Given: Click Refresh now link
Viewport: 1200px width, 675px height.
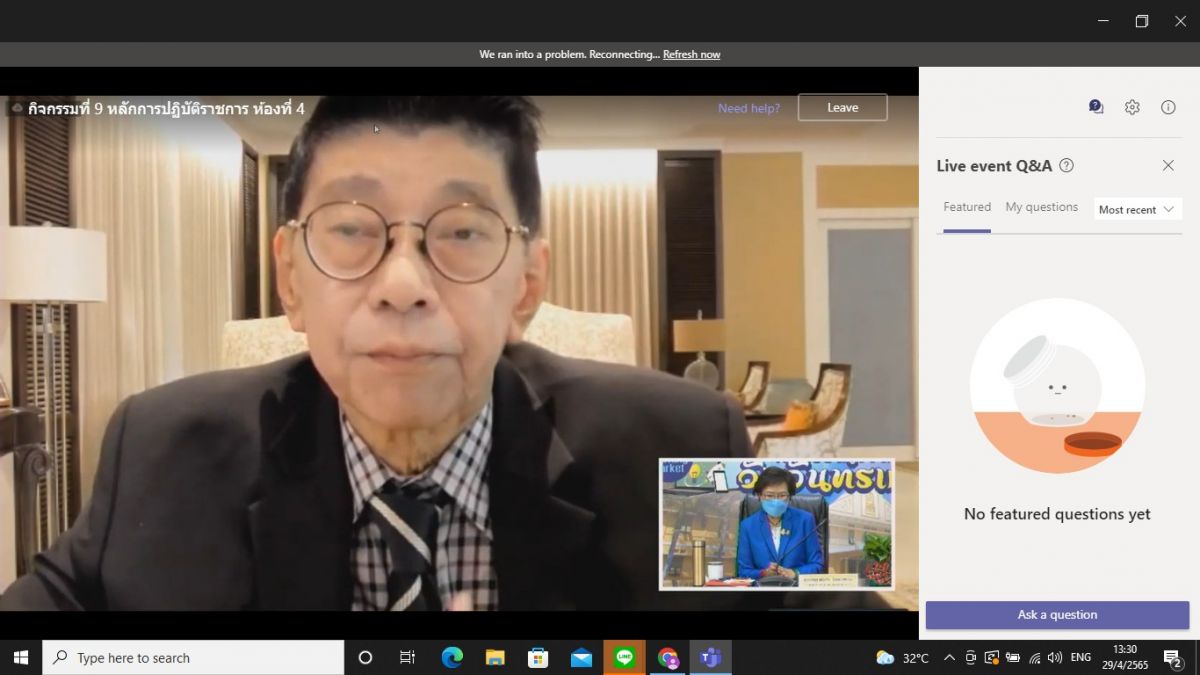Looking at the screenshot, I should (x=691, y=55).
